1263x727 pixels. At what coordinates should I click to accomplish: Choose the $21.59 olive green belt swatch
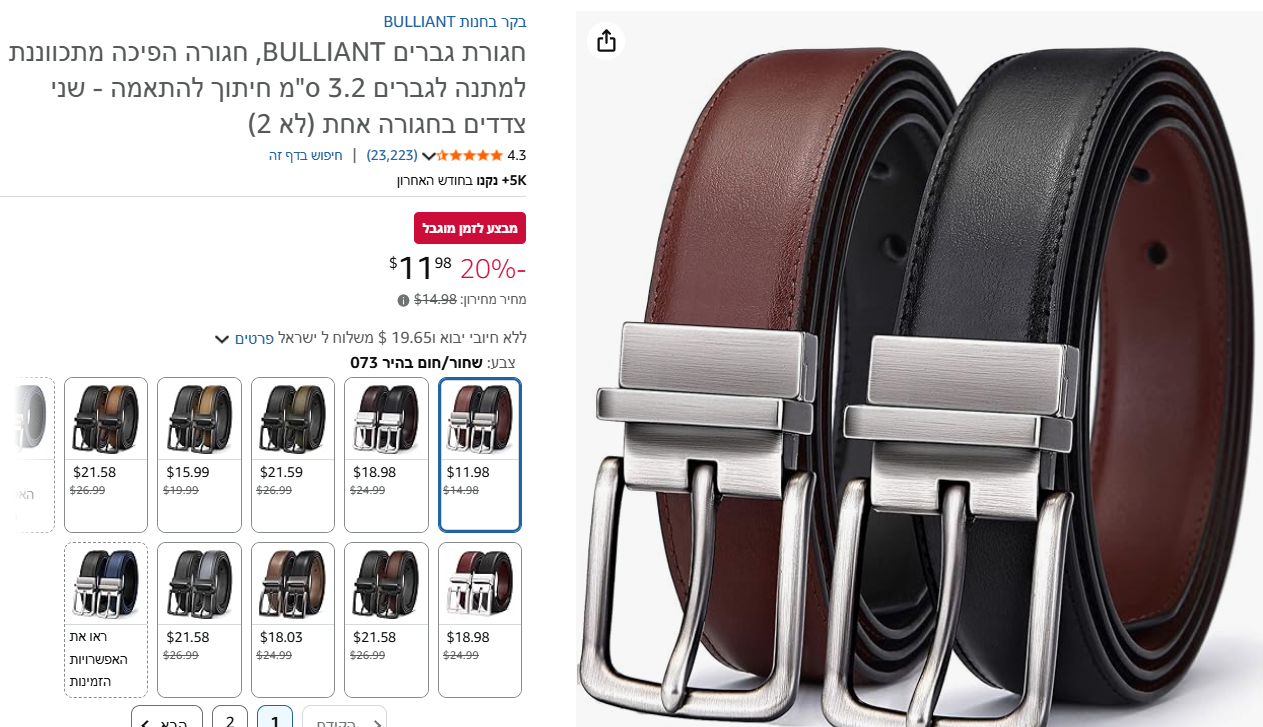click(x=293, y=455)
